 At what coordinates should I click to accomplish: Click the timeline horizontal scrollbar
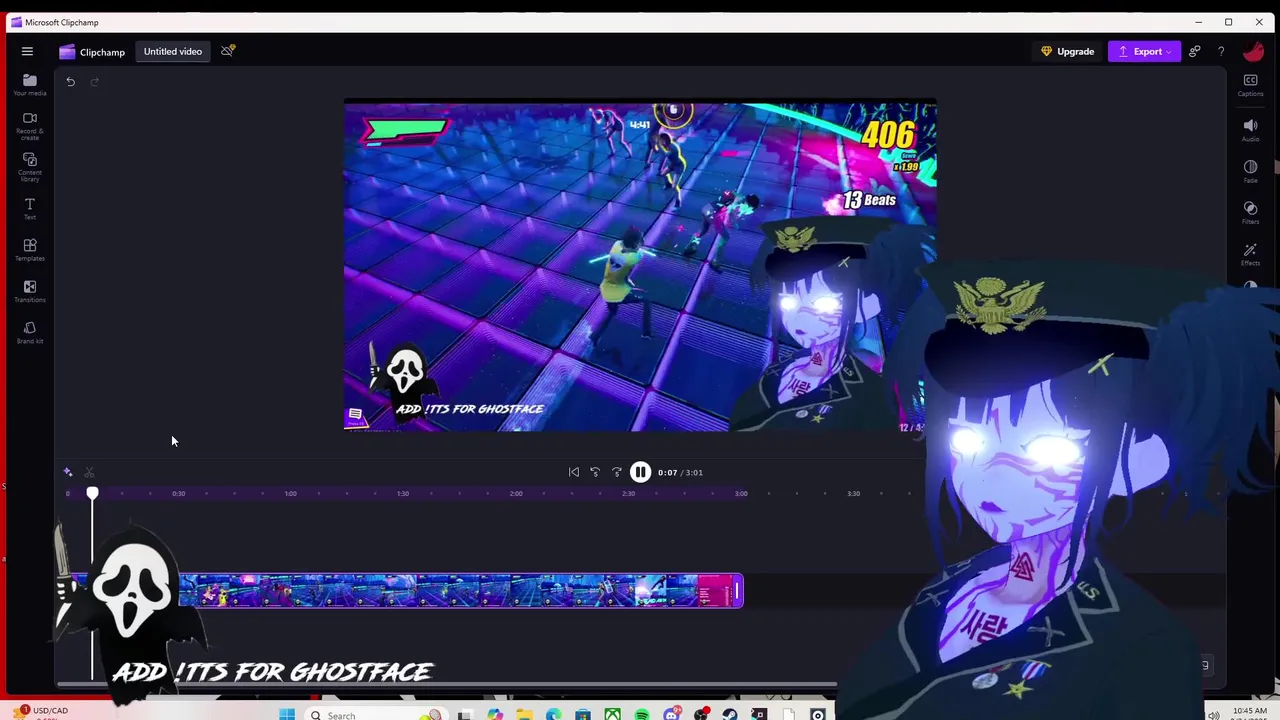point(446,685)
